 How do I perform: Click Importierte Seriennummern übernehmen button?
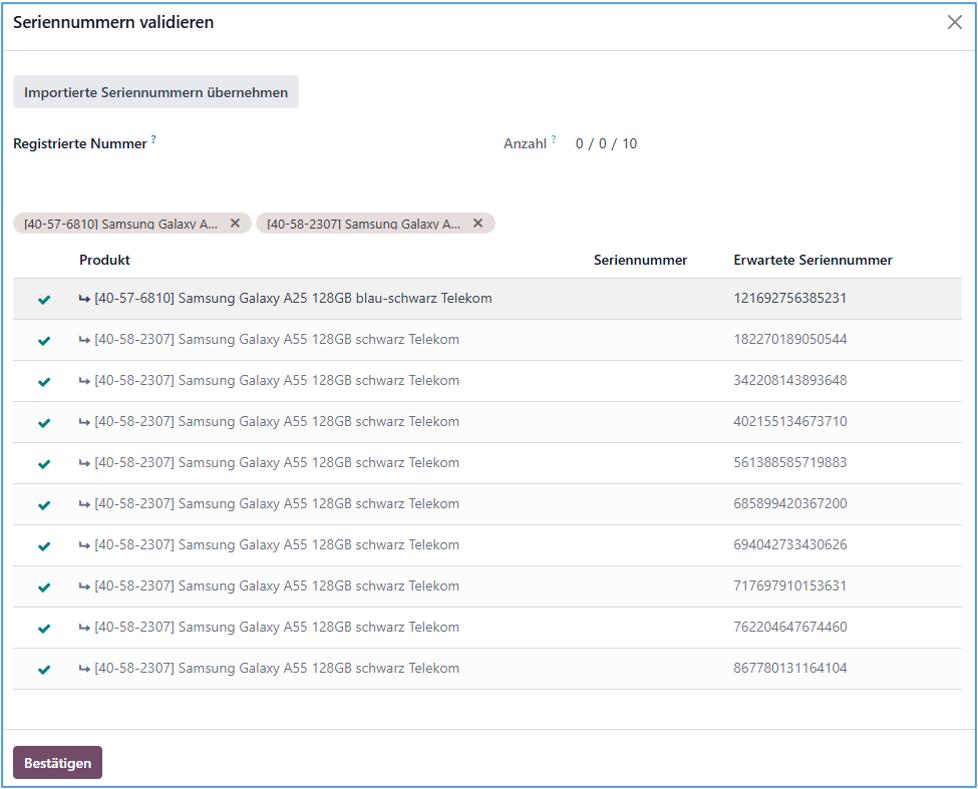click(156, 92)
